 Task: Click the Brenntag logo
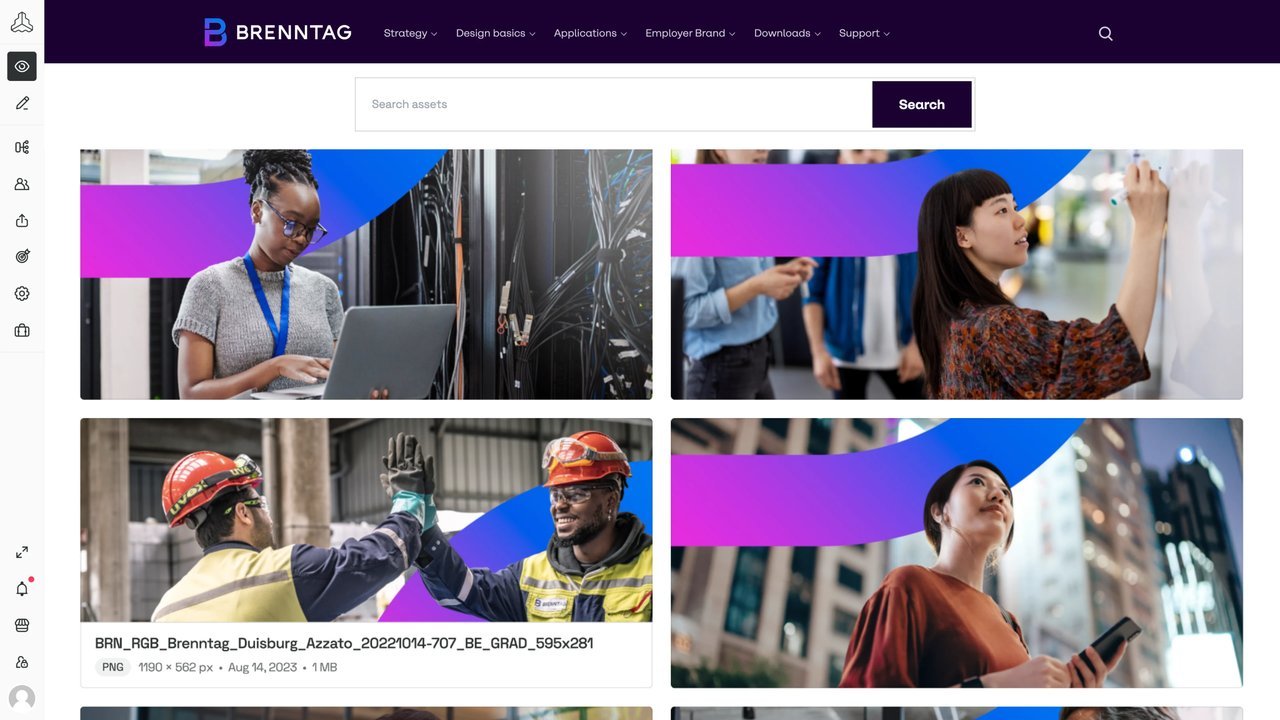point(277,32)
